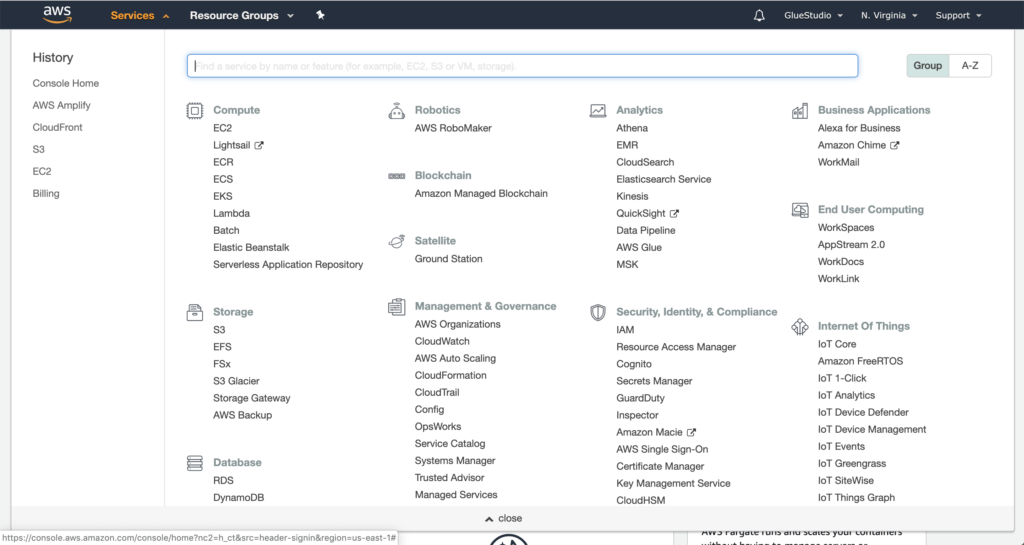Screen dimensions: 1024x545
Task: Switch service view to Group
Action: (x=927, y=65)
